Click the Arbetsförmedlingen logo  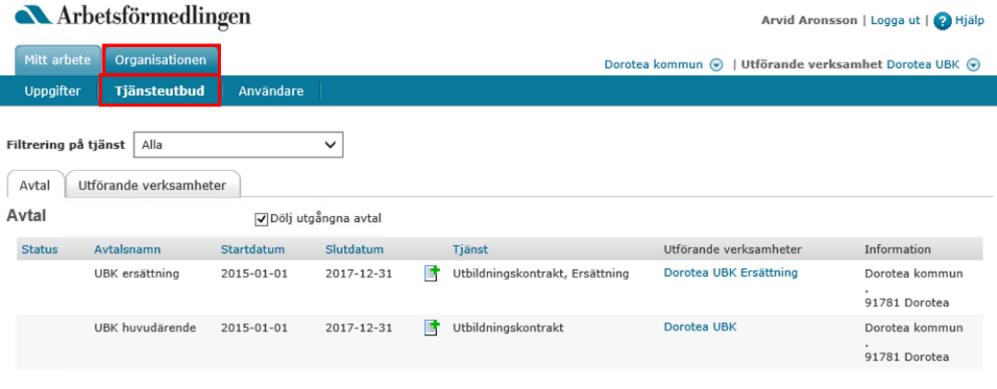point(132,17)
